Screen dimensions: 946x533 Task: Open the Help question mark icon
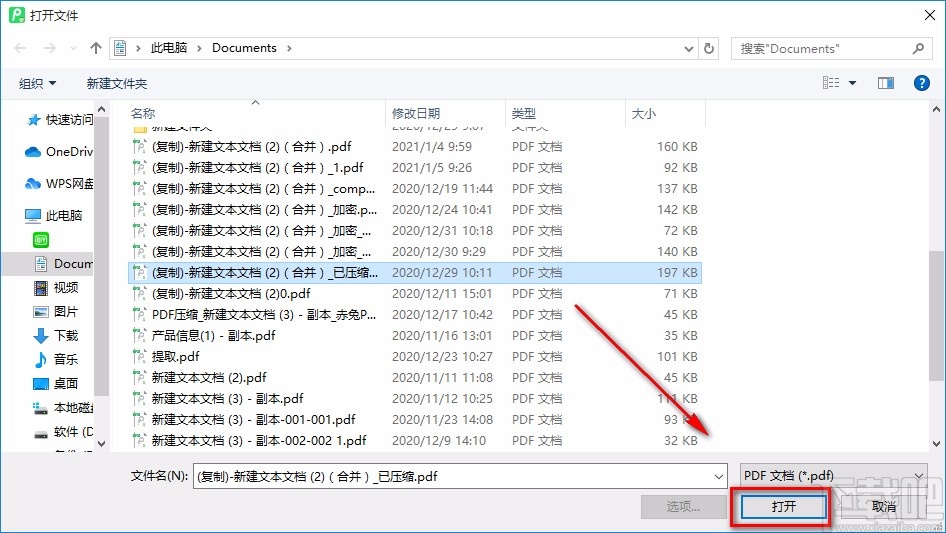[x=921, y=83]
